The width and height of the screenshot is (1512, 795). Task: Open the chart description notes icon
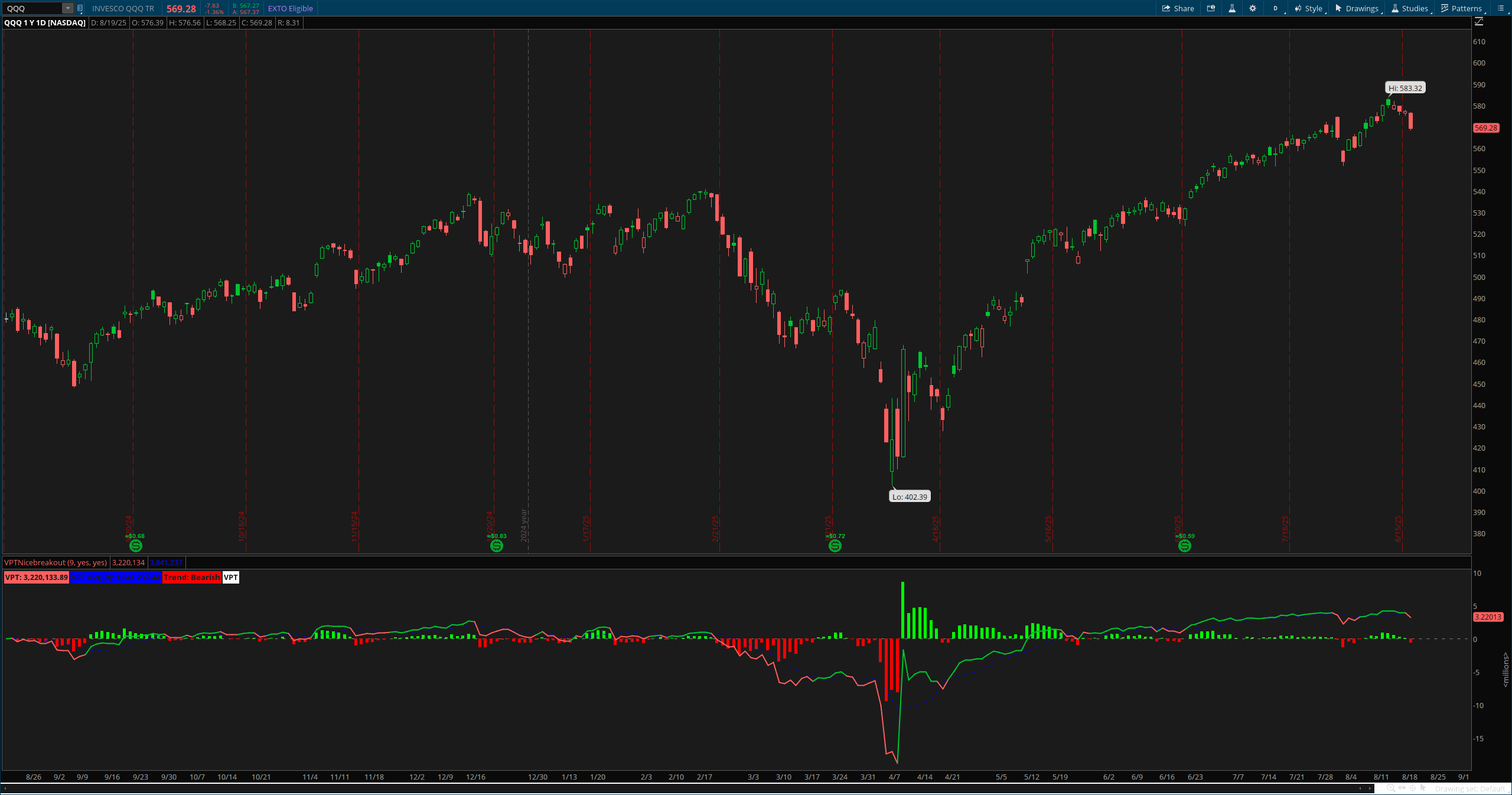1211,8
